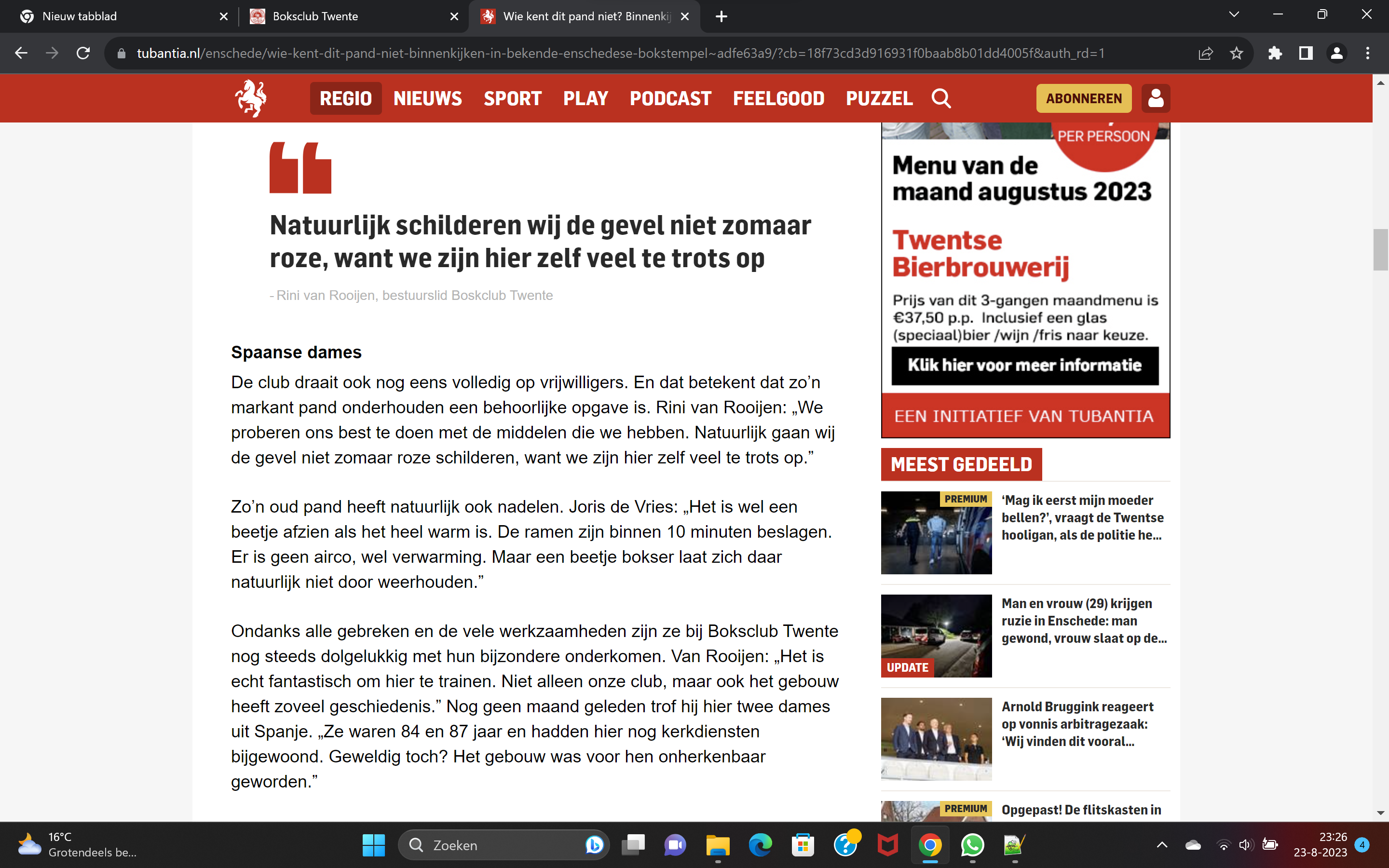Toggle the Chrome side panel
The width and height of the screenshot is (1389, 868).
1306,54
